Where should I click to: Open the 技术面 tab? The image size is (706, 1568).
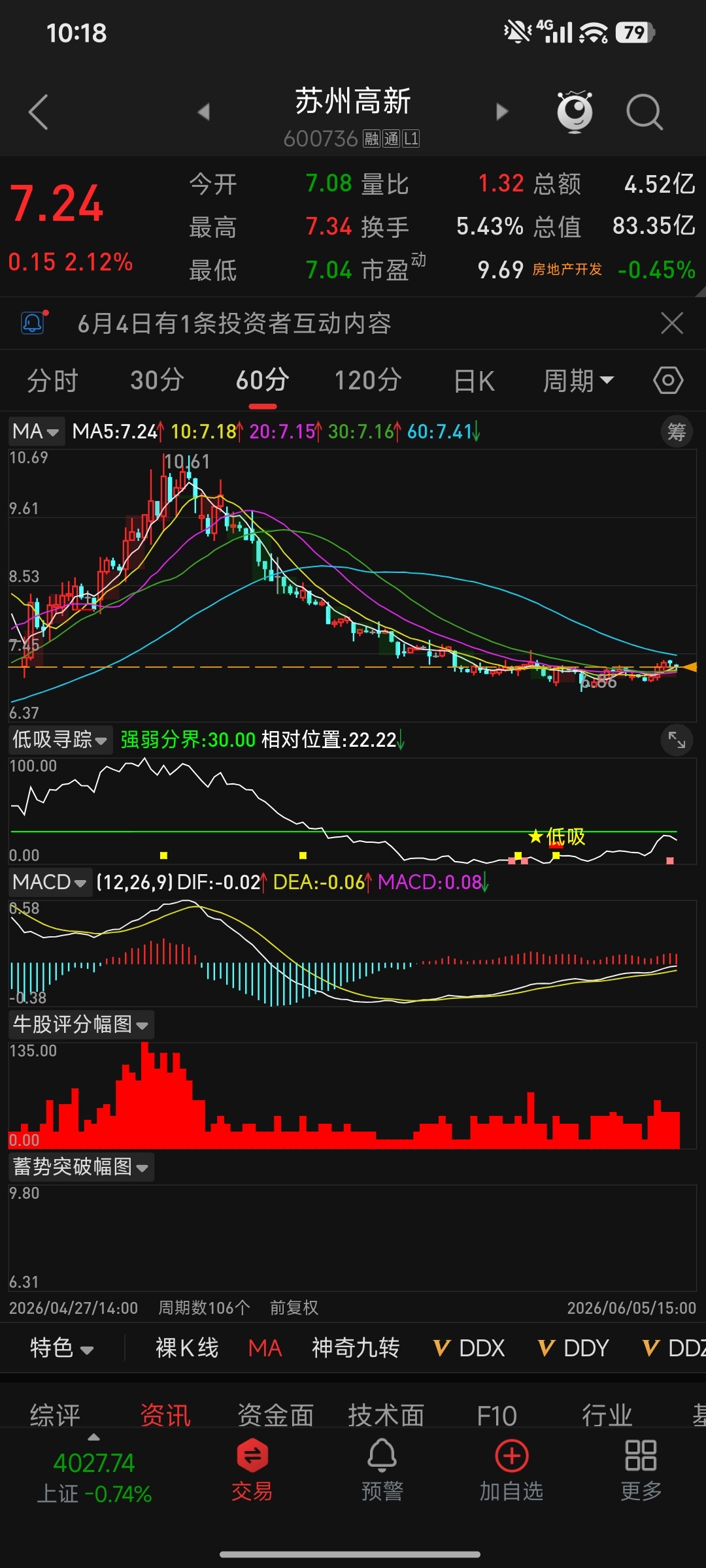(386, 1415)
